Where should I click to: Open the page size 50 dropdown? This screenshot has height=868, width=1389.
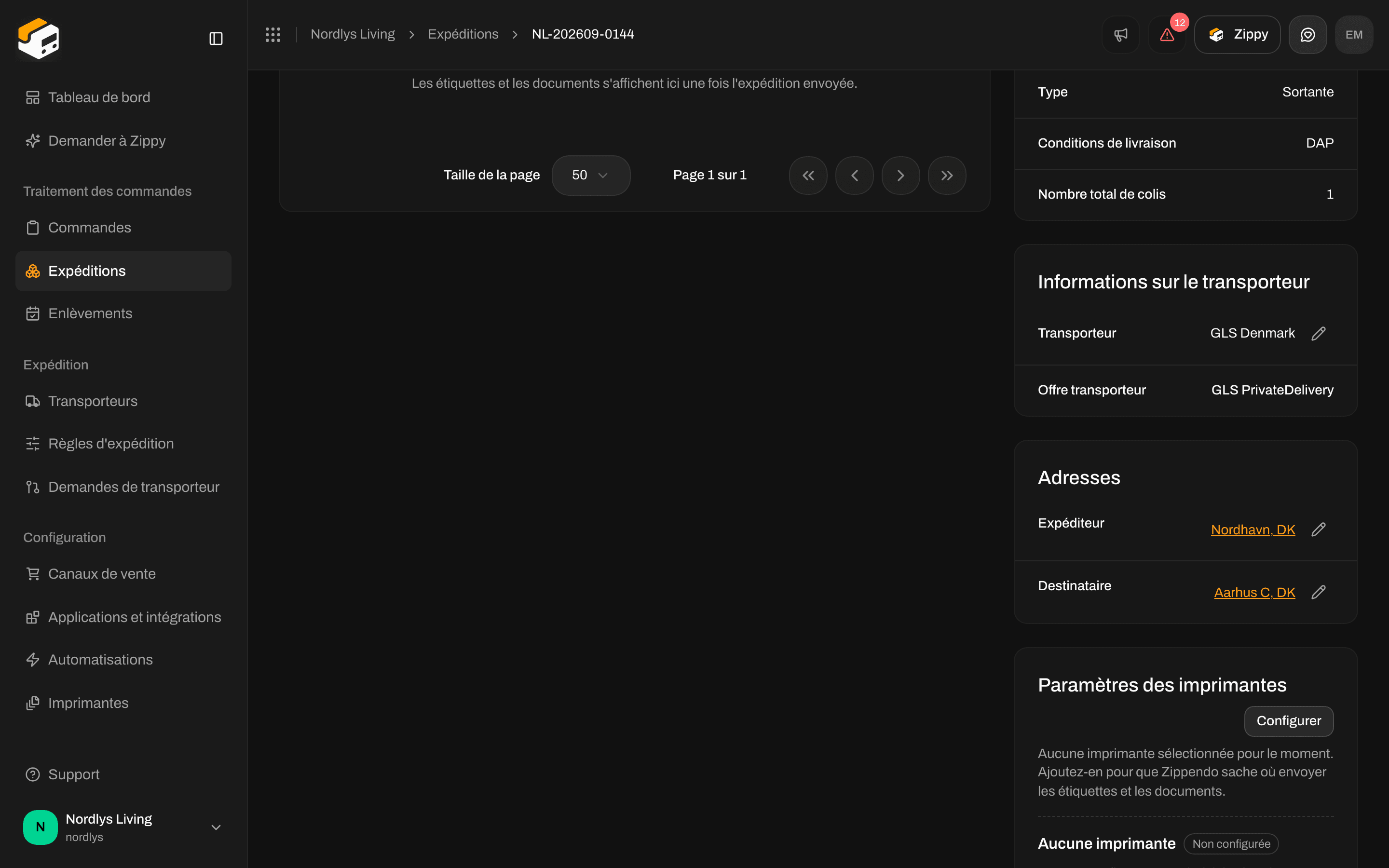pos(591,175)
